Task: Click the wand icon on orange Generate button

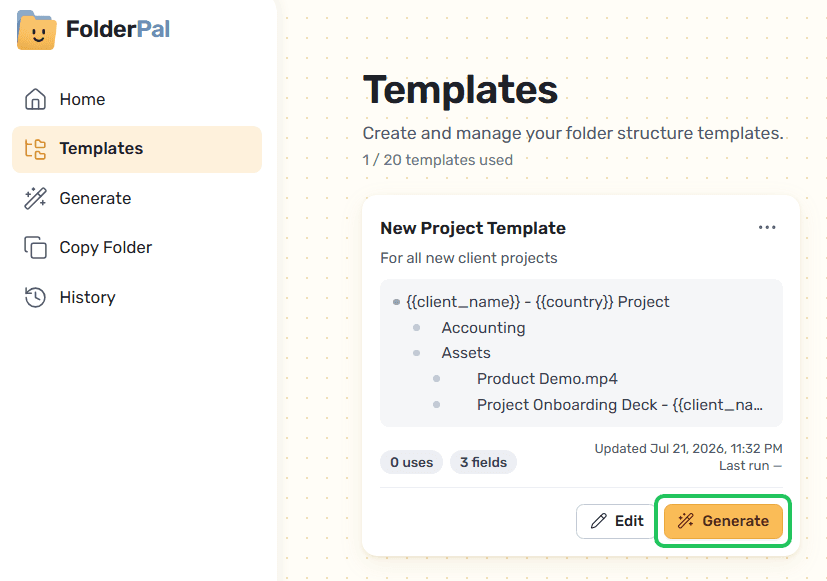Action: pos(686,521)
